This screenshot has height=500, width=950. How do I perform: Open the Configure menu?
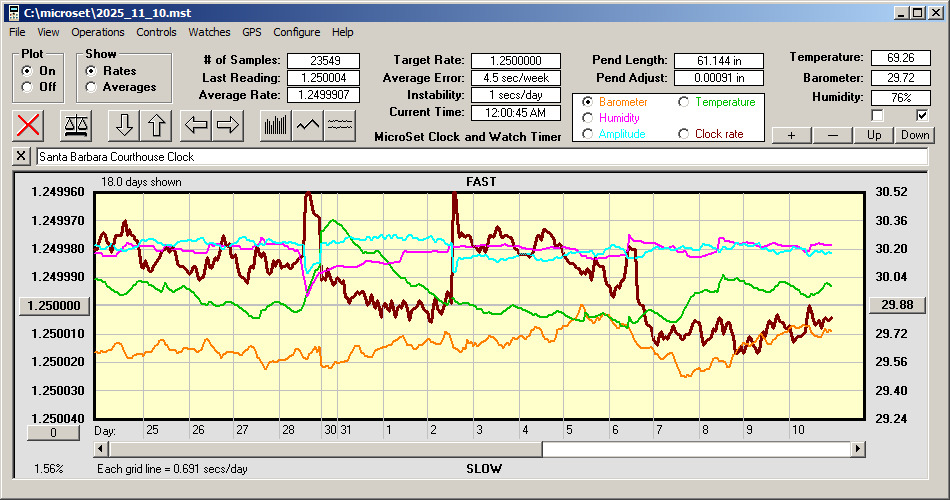click(297, 32)
